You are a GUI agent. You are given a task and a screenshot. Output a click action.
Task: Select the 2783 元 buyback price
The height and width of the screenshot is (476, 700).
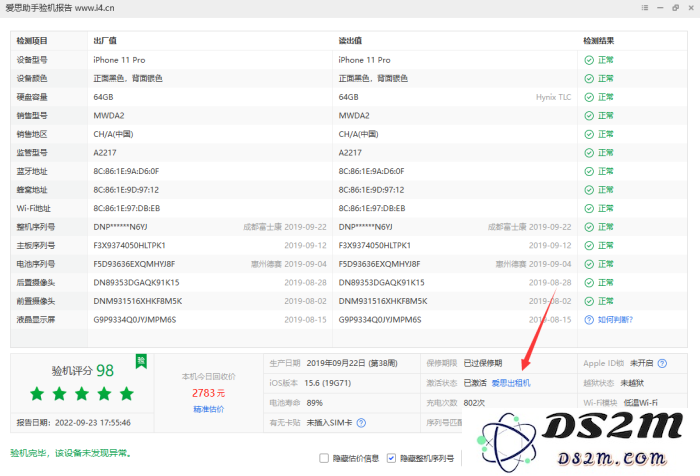(x=208, y=393)
